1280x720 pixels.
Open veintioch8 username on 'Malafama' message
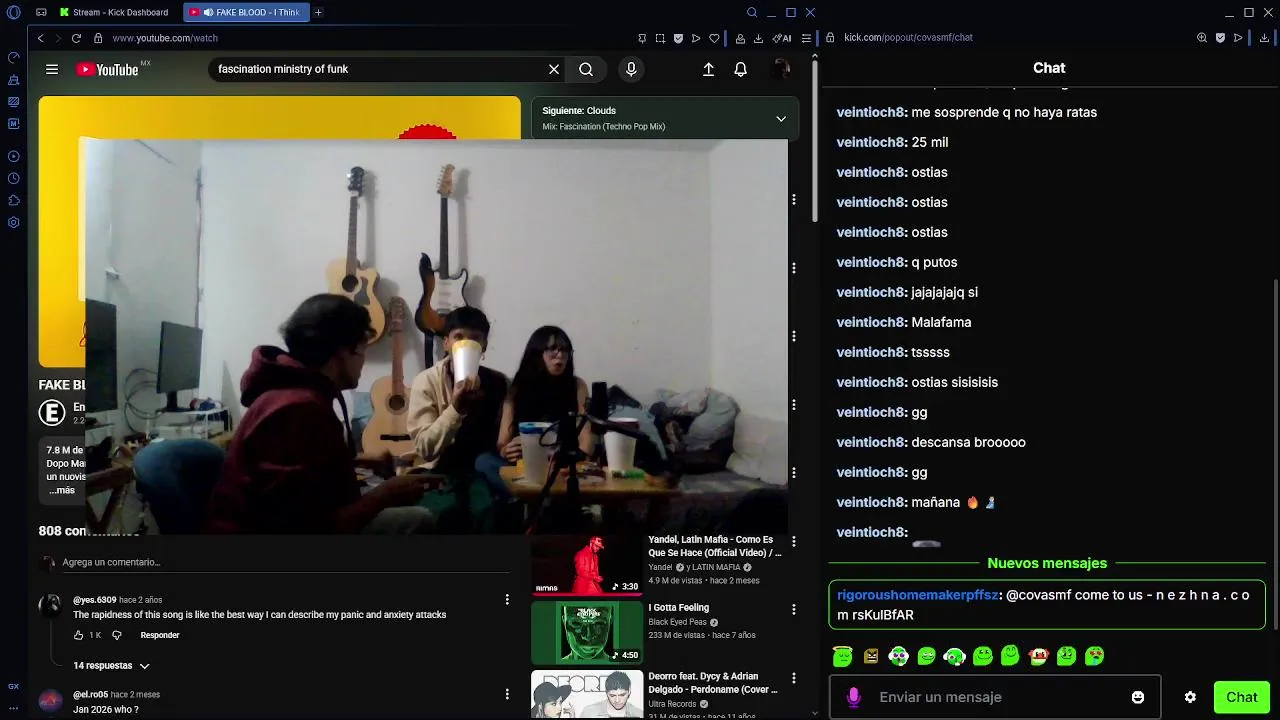(871, 322)
